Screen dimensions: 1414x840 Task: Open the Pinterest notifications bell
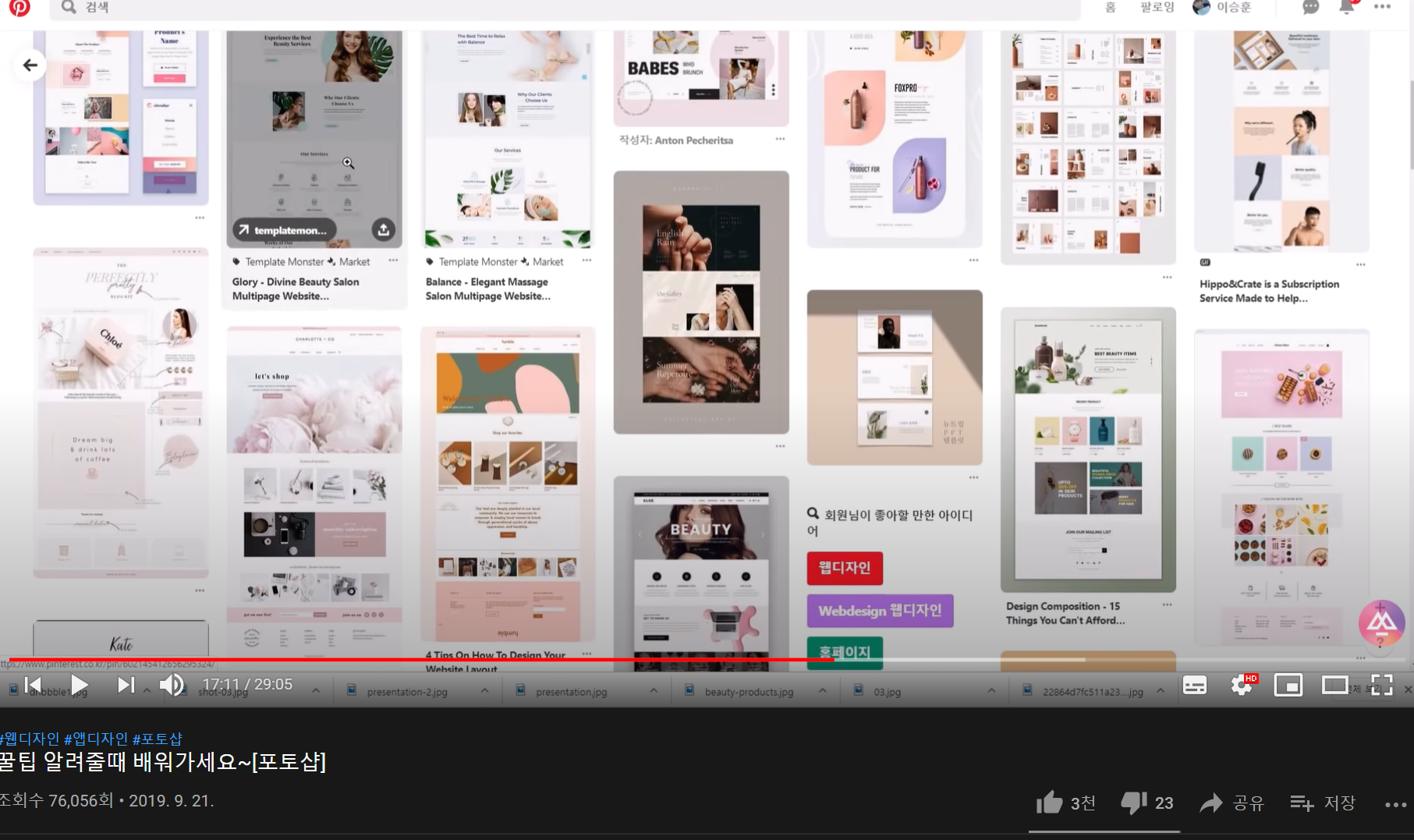point(1347,7)
